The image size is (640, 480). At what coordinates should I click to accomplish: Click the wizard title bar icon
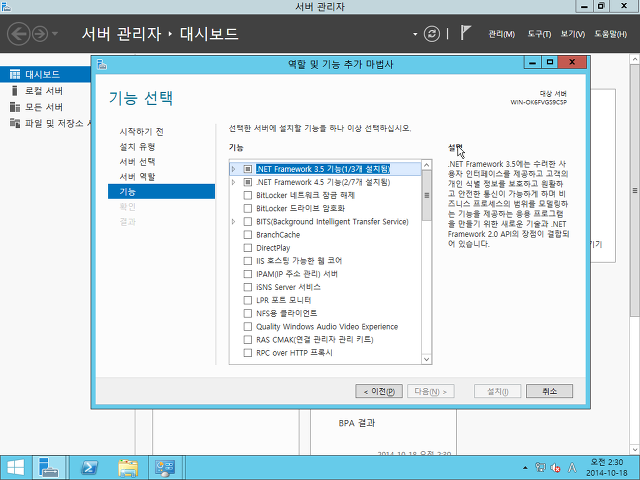coord(102,64)
